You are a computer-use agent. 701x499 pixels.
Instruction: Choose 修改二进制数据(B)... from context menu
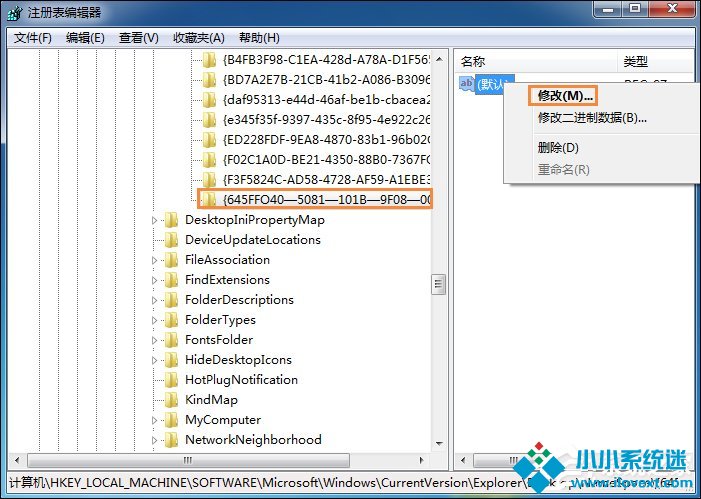(592, 118)
